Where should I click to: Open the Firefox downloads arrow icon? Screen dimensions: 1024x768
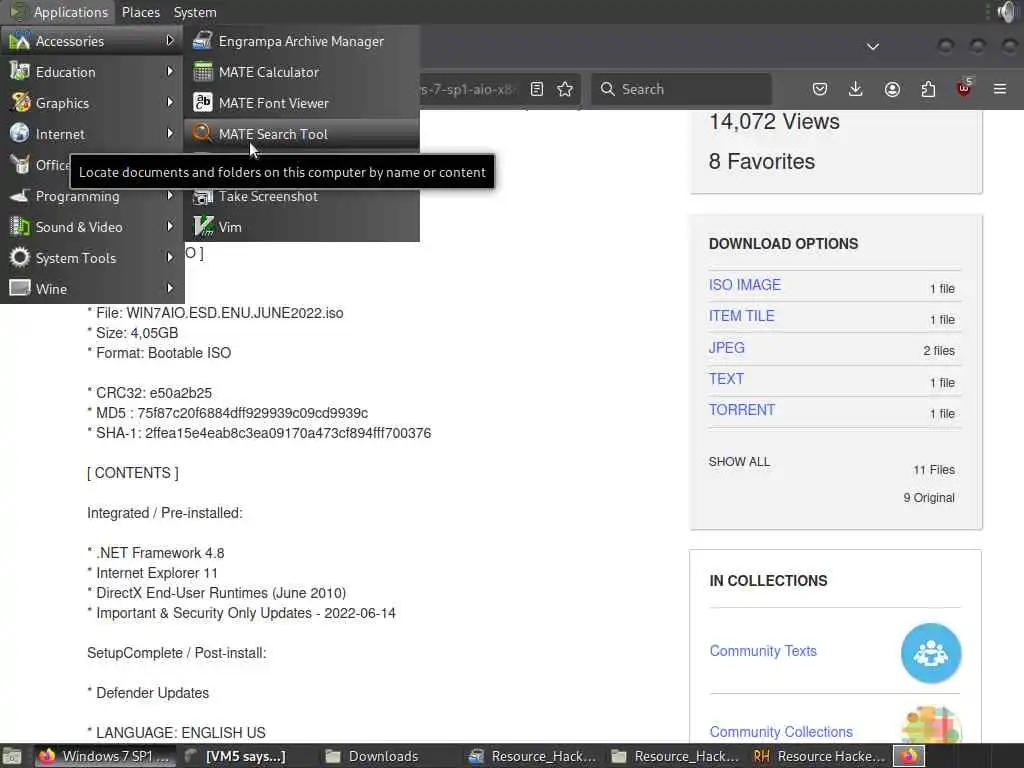pyautogui.click(x=856, y=89)
